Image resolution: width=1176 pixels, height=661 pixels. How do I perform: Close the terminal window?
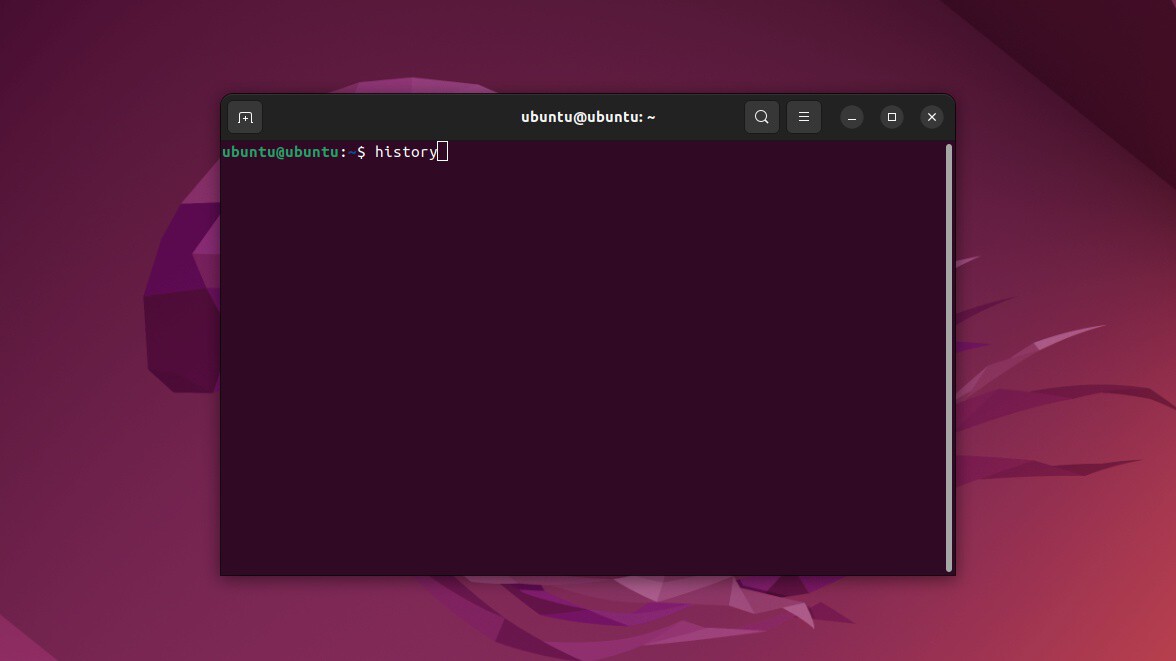pos(932,117)
